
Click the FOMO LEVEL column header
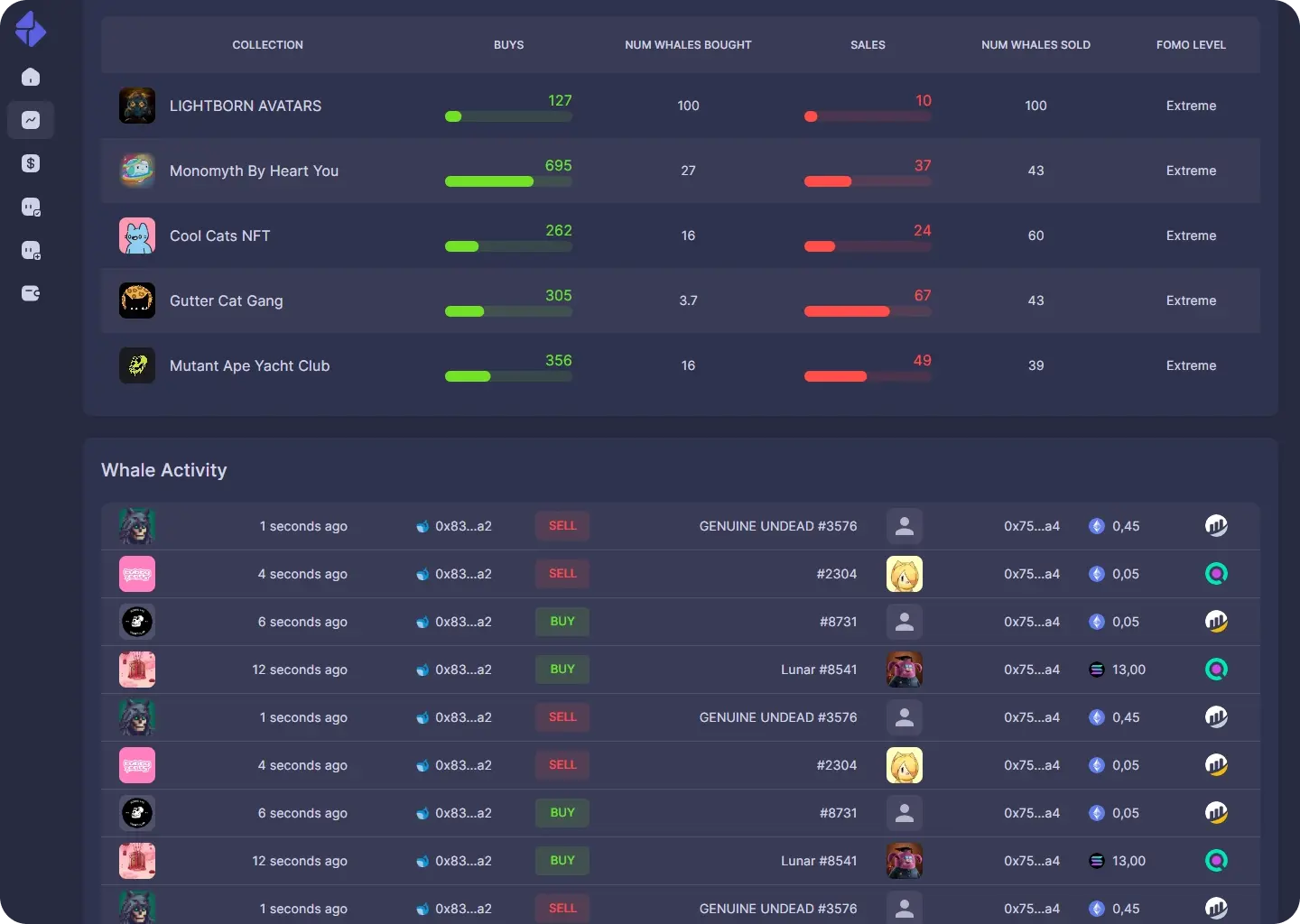(1191, 44)
